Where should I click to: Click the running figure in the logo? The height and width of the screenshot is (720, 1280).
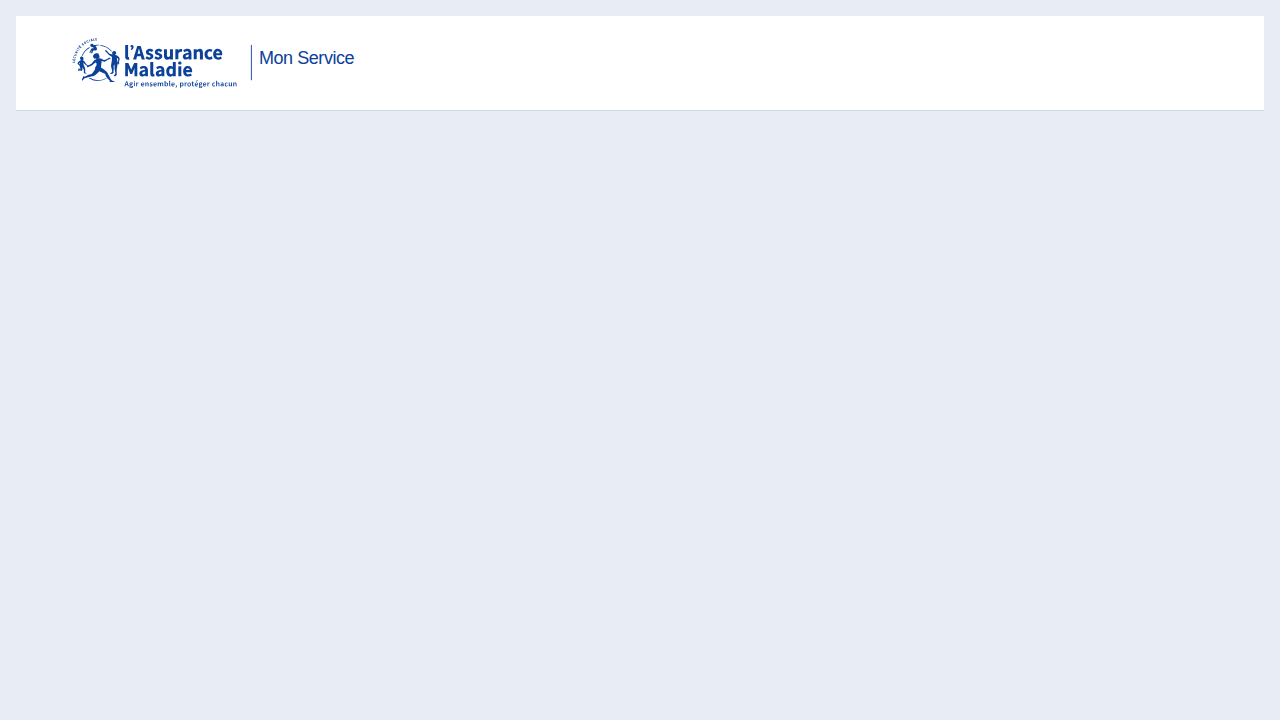click(x=97, y=67)
